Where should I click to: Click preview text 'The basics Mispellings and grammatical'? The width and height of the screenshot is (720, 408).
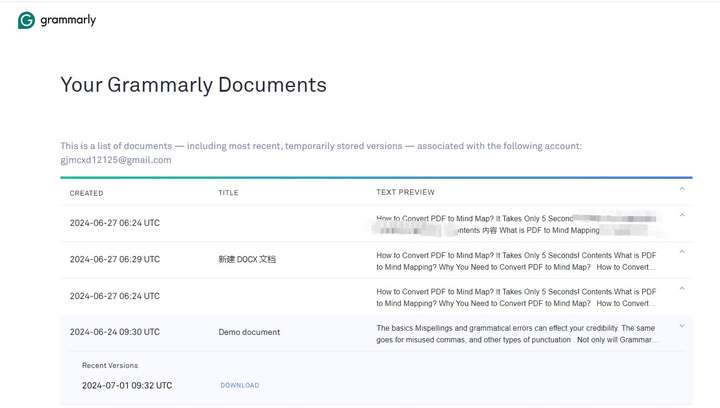pos(445,328)
